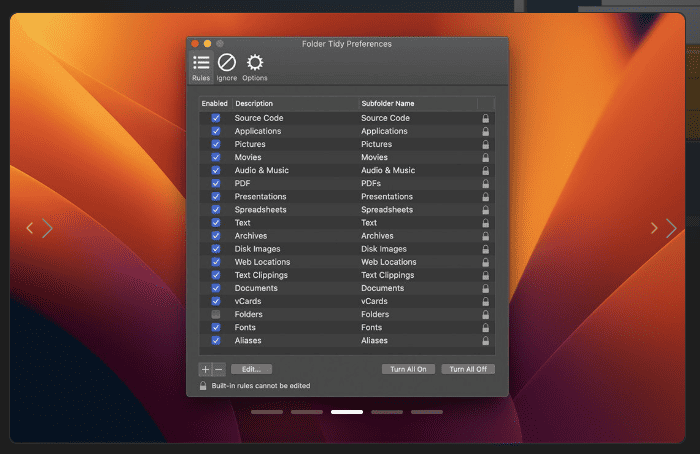Jump to the second slideshow indicator

point(307,412)
